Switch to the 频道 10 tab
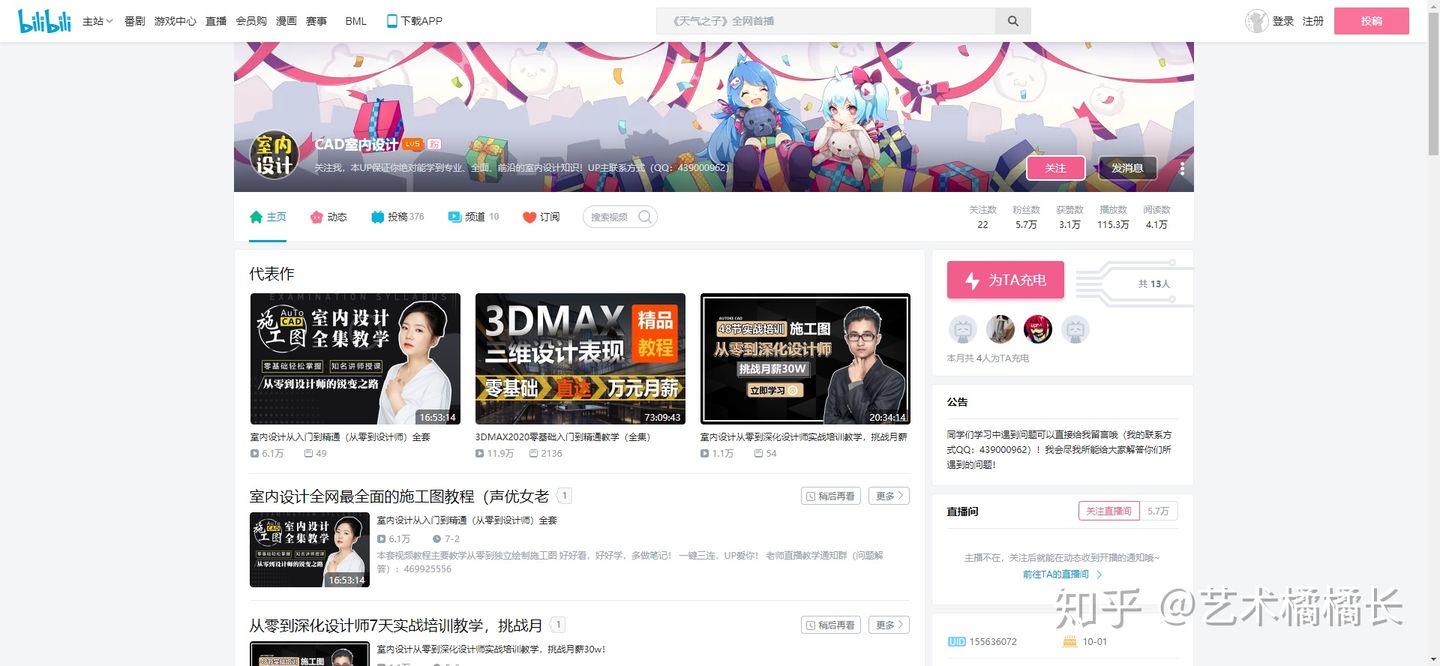 (473, 217)
